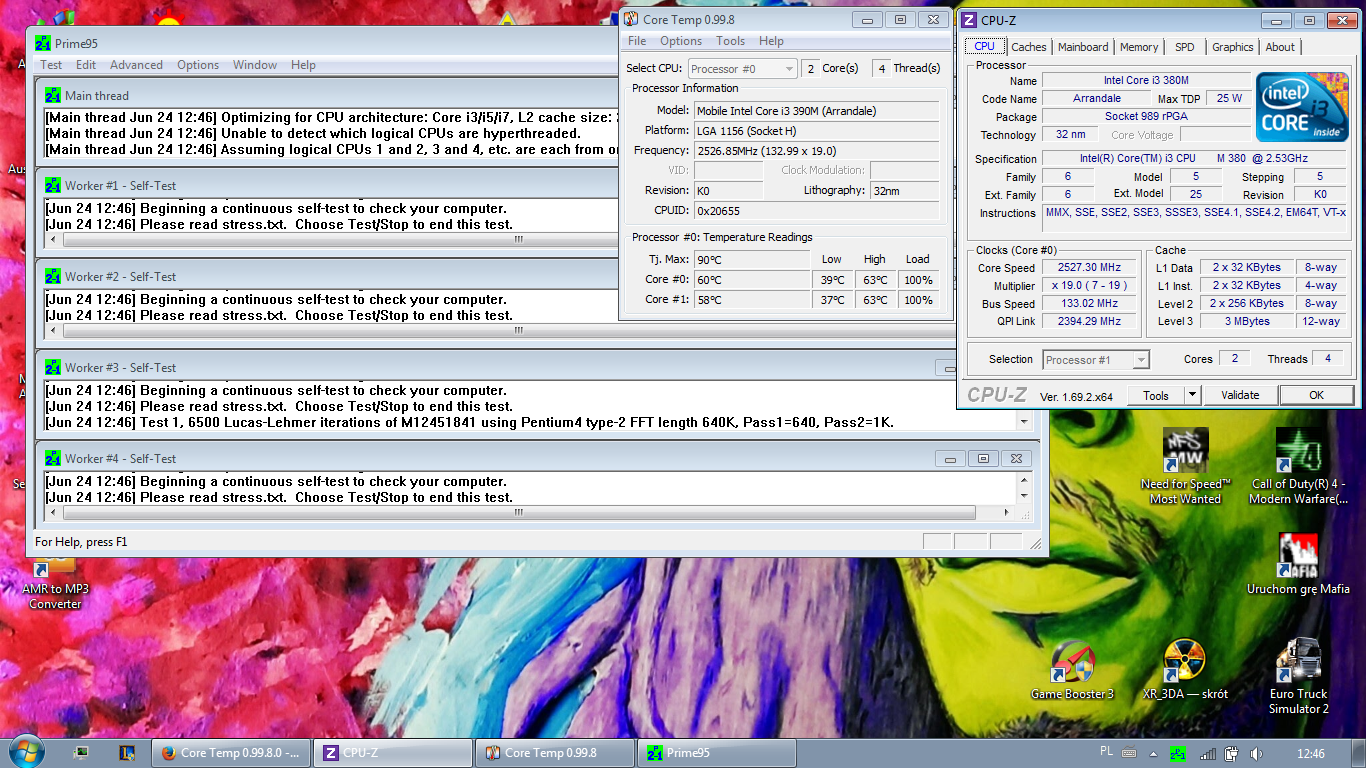The width and height of the screenshot is (1366, 768).
Task: Open the Tools menu in Core Temp
Action: click(x=730, y=41)
